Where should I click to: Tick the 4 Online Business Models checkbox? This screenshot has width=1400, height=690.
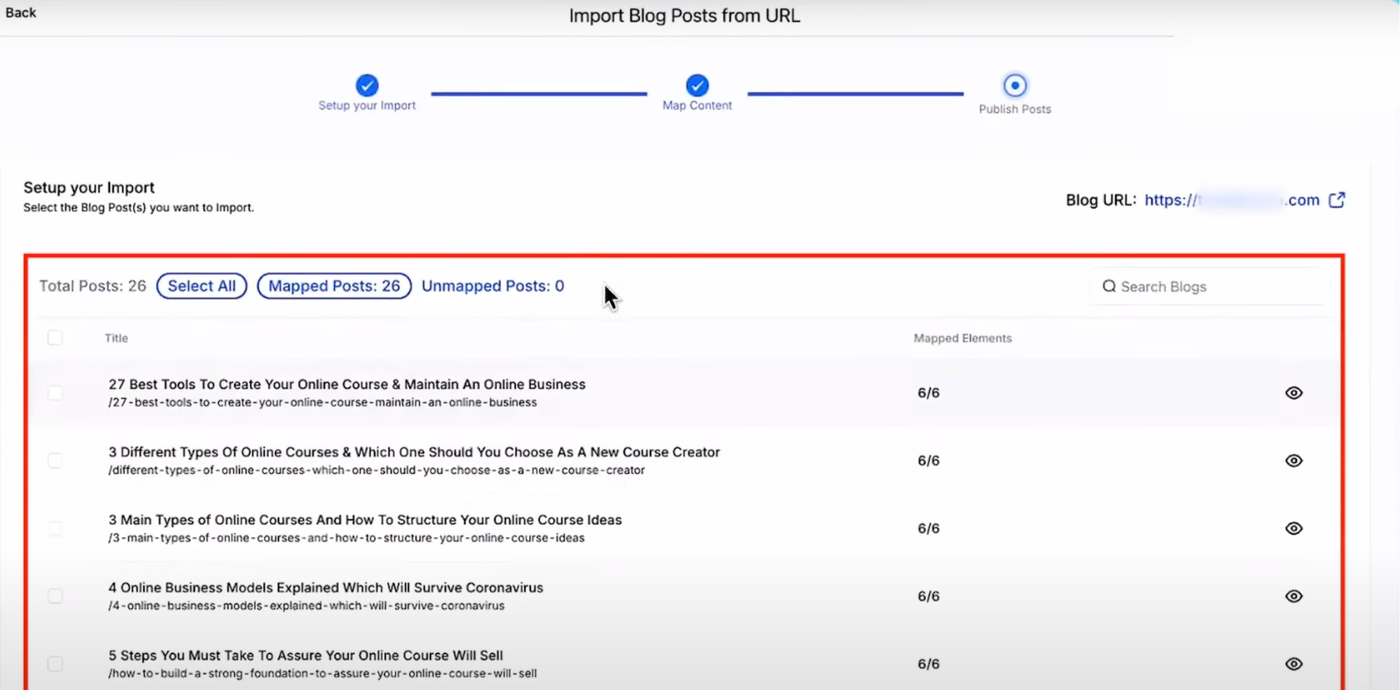pos(55,596)
